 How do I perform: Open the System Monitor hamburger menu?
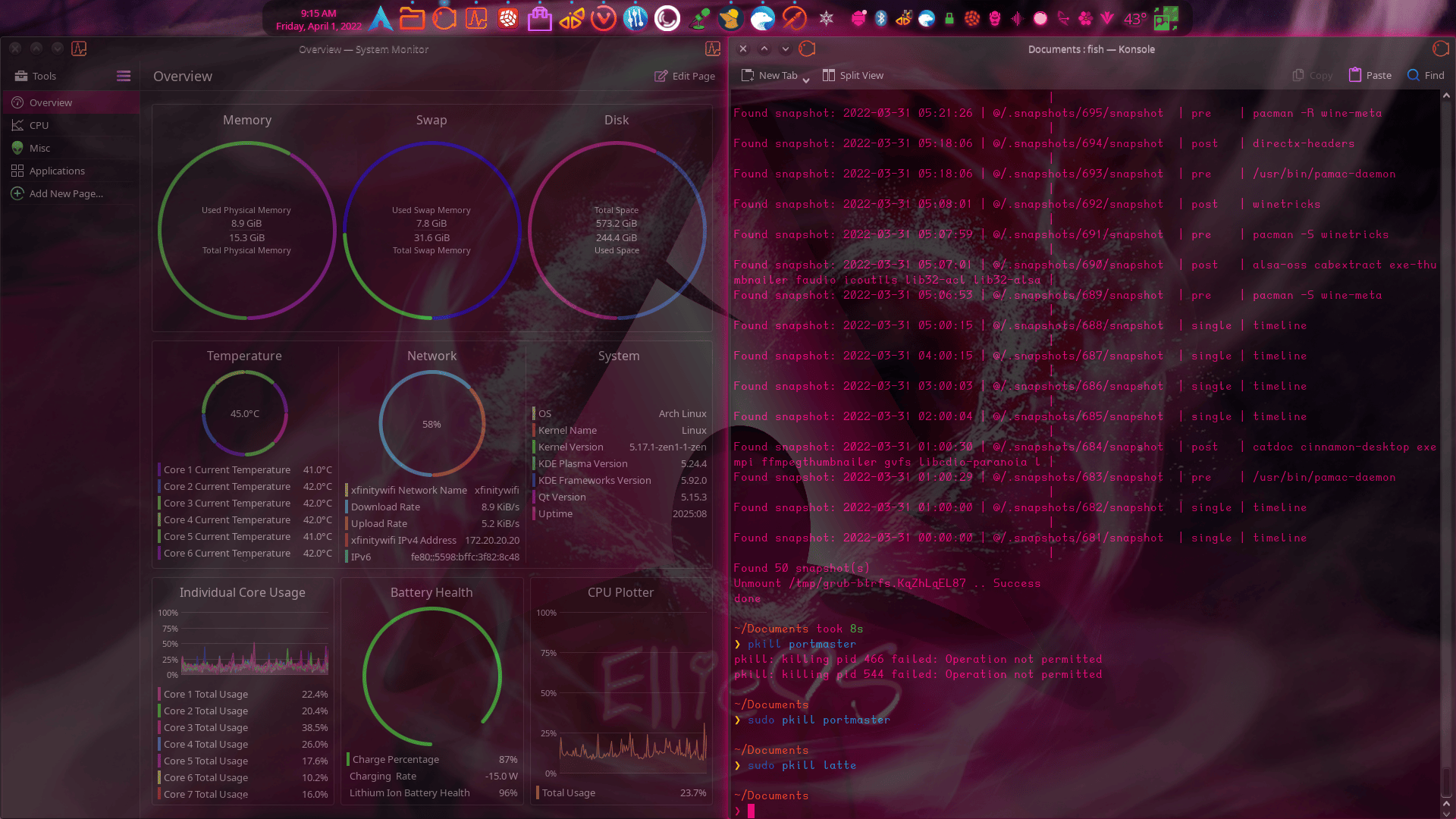tap(124, 76)
